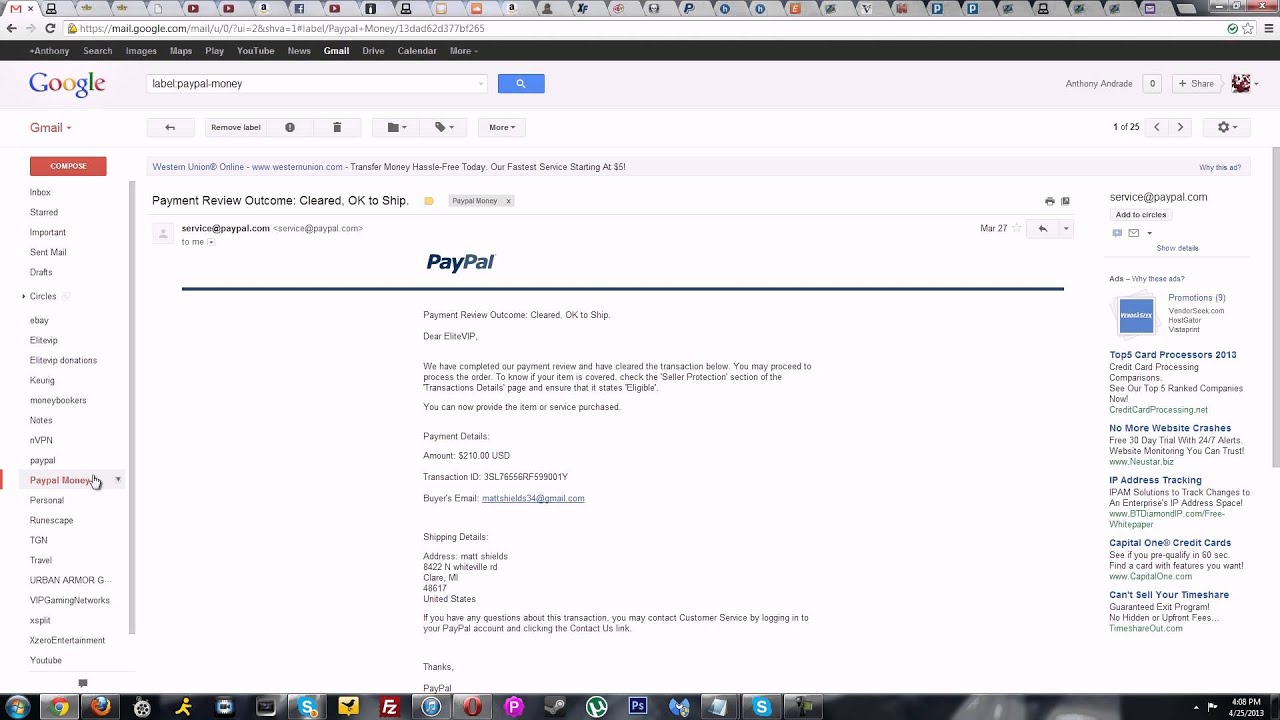Open +Anthony in the Google top bar
This screenshot has width=1280, height=720.
[x=49, y=51]
